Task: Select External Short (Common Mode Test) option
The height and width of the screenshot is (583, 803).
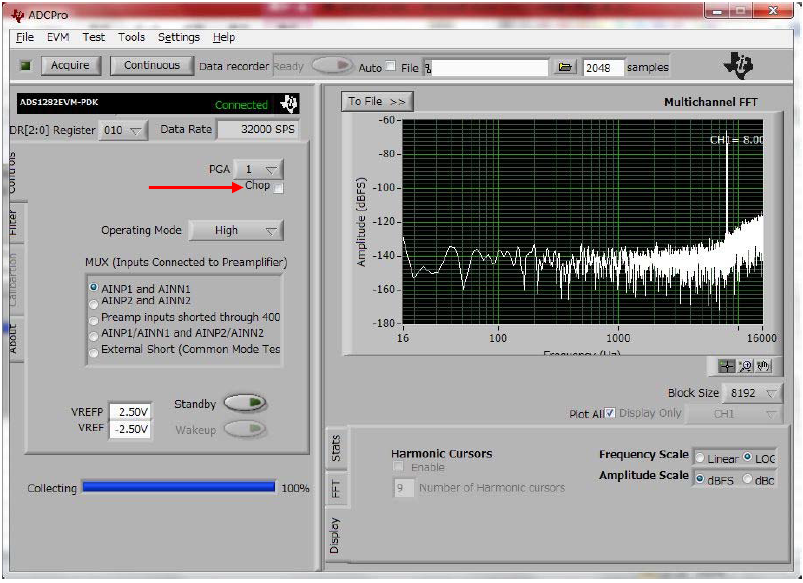Action: tap(94, 352)
